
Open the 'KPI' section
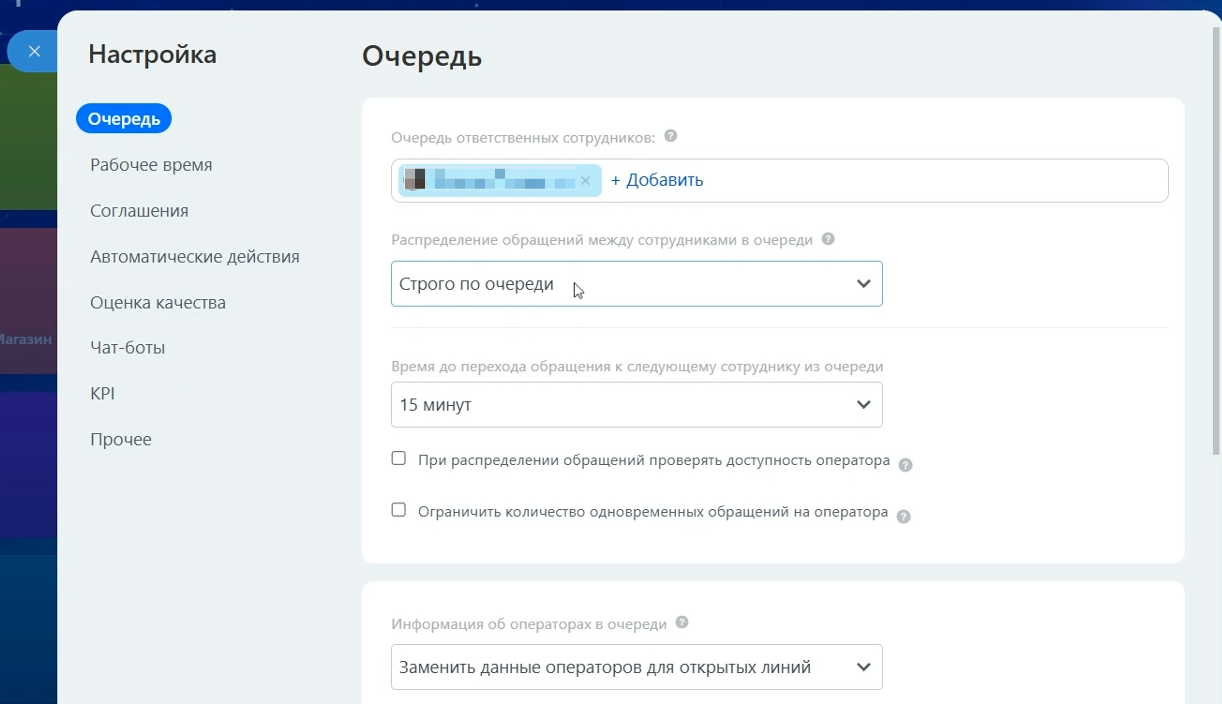point(102,394)
